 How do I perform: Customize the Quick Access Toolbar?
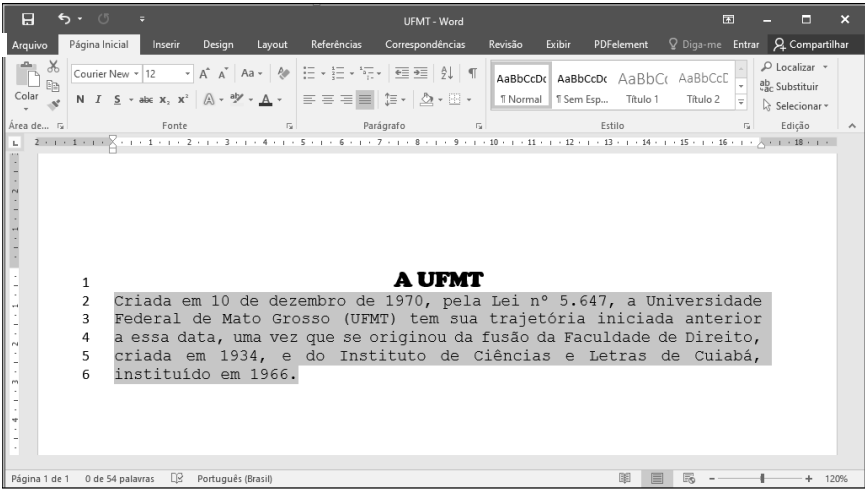[142, 19]
